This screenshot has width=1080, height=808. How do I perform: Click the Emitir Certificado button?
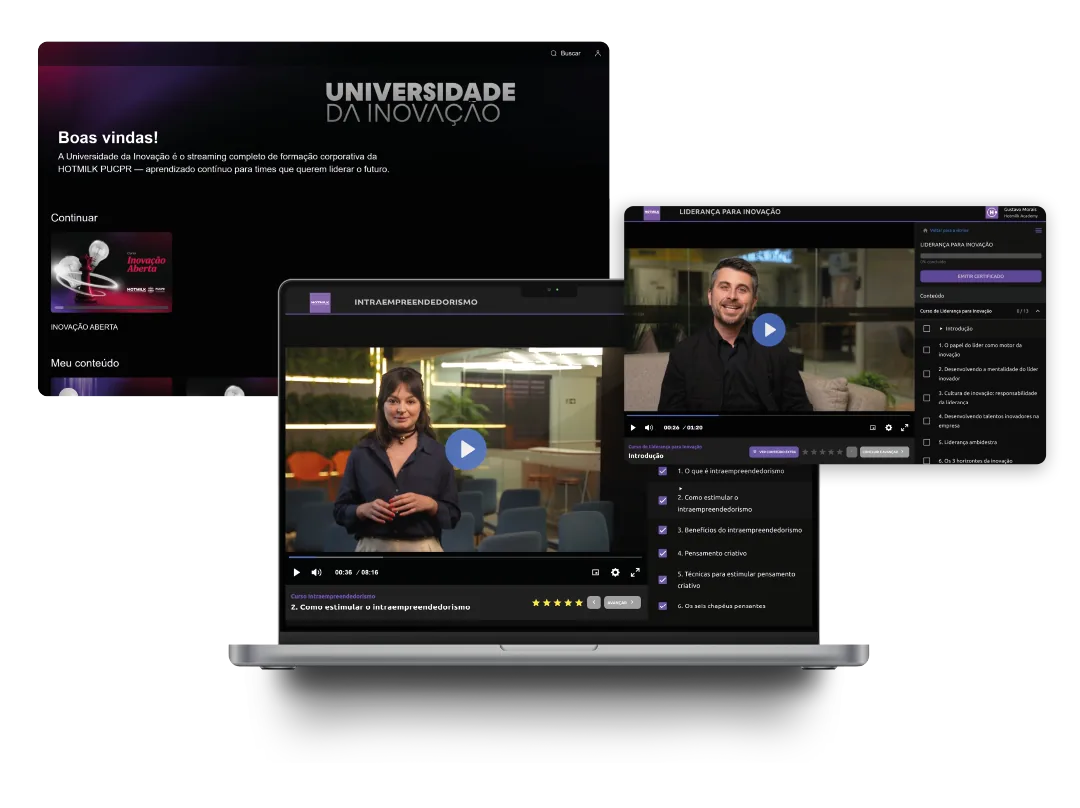980,276
